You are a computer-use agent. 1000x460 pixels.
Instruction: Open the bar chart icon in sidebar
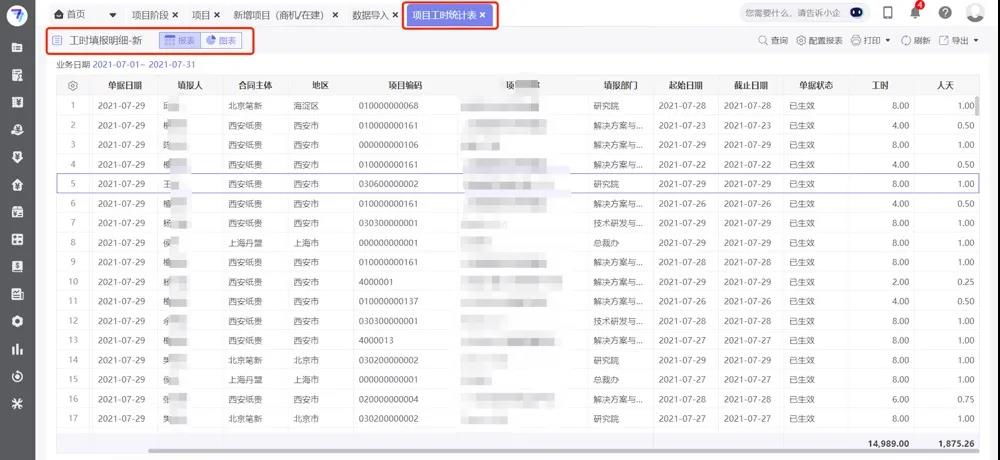17,349
